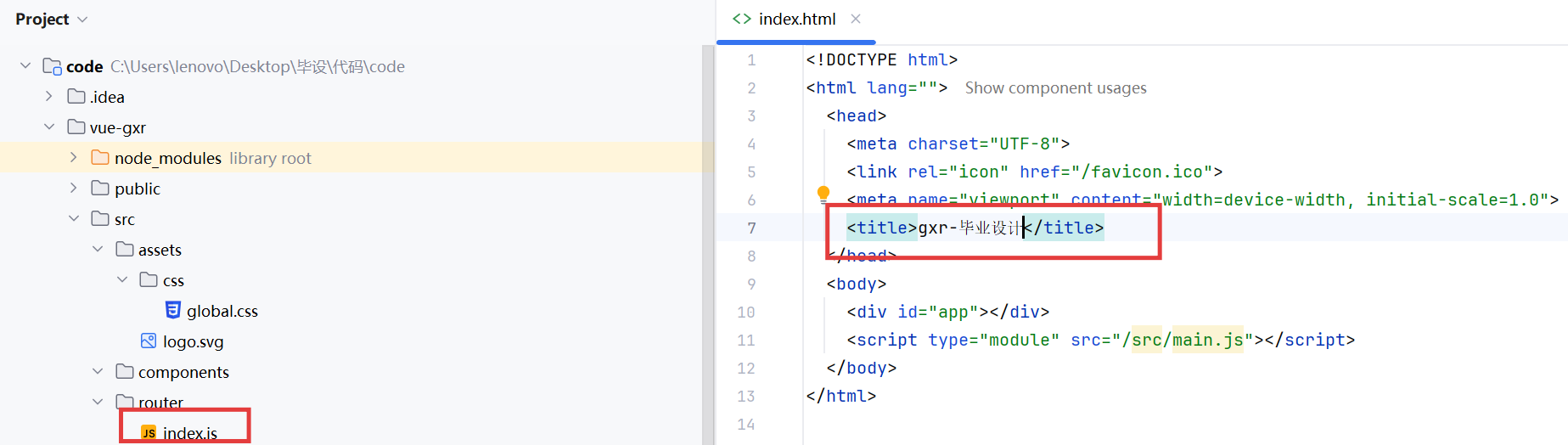Image resolution: width=1568 pixels, height=445 pixels.
Task: Collapse the router folder chevron
Action: point(98,402)
